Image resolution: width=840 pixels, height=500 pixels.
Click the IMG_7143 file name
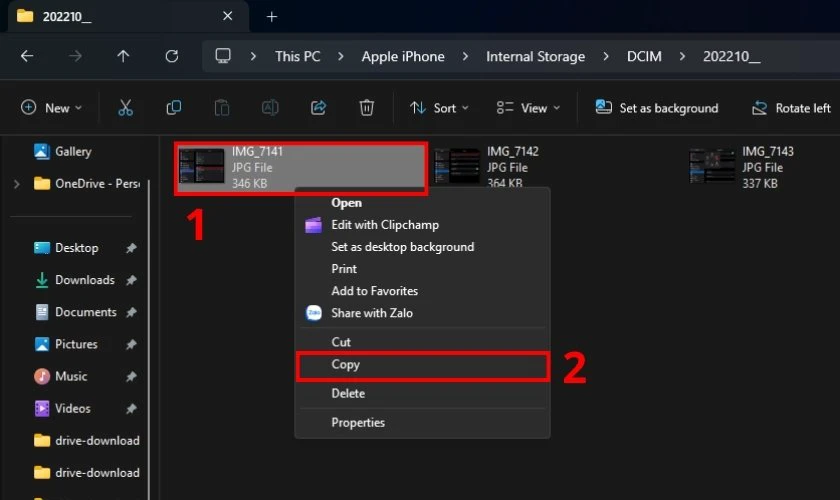[x=768, y=152]
